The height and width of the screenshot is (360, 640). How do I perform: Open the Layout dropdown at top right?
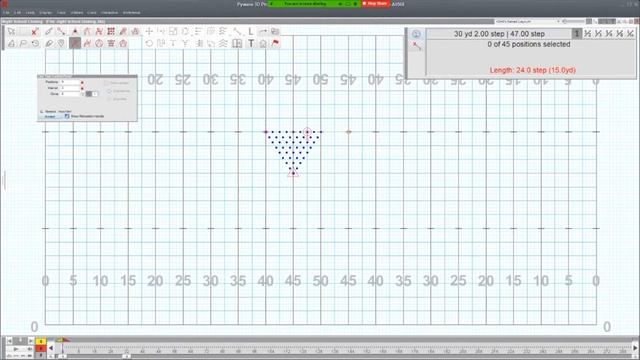527,21
